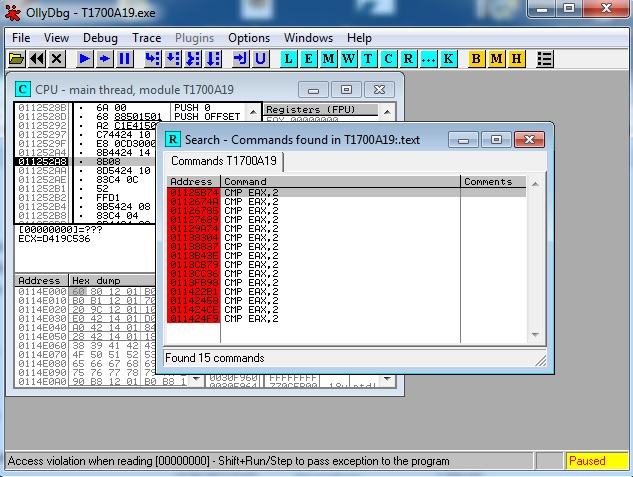Click the Comments column header

click(493, 182)
